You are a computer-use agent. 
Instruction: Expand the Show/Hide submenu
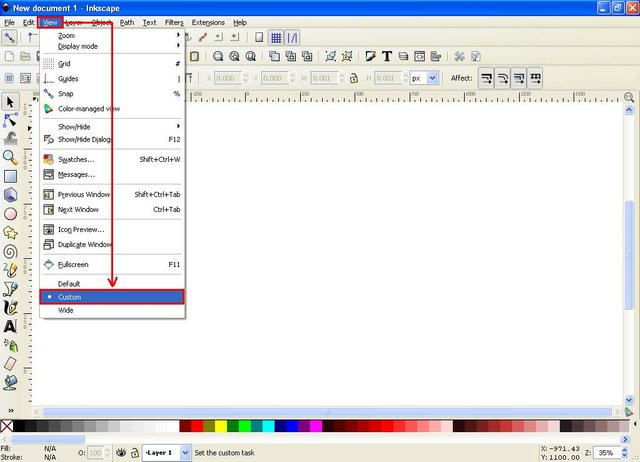pyautogui.click(x=112, y=127)
